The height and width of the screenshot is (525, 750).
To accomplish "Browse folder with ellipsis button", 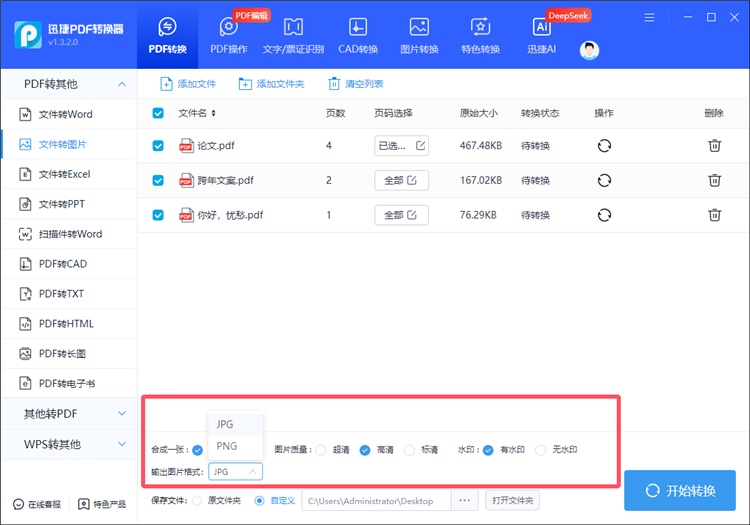I will (464, 501).
